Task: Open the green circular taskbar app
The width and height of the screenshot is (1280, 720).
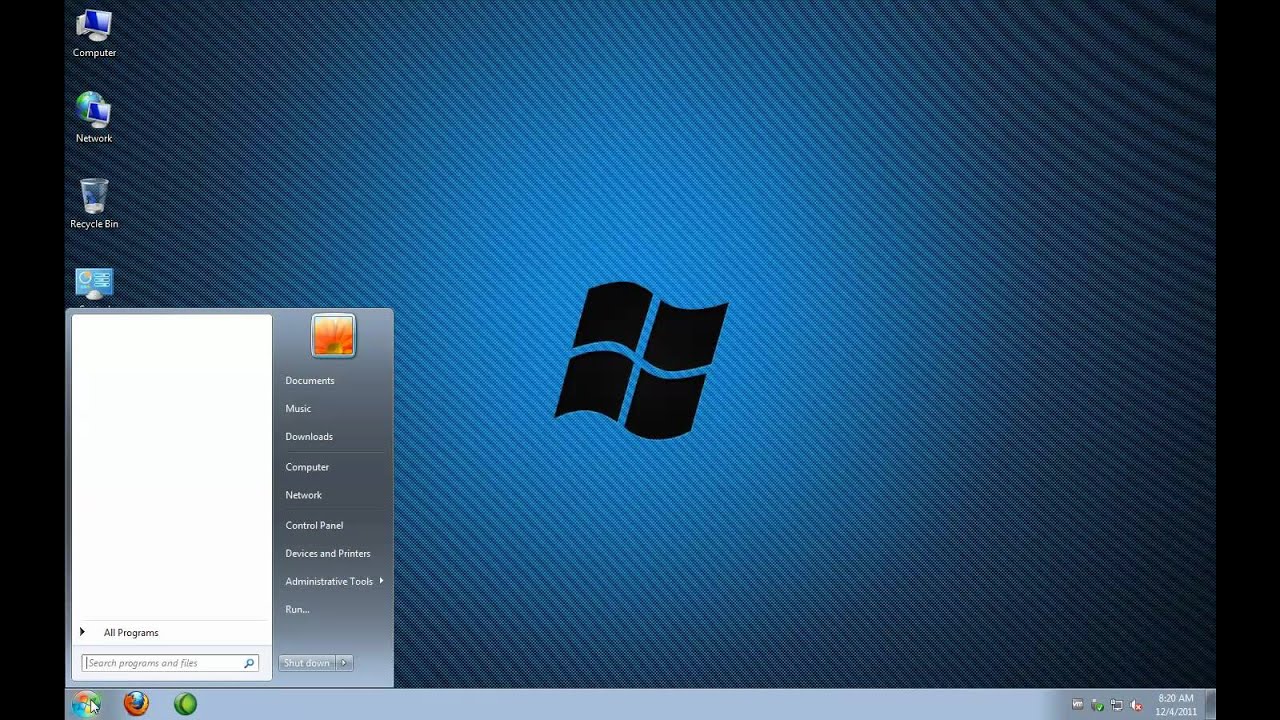Action: pyautogui.click(x=185, y=704)
